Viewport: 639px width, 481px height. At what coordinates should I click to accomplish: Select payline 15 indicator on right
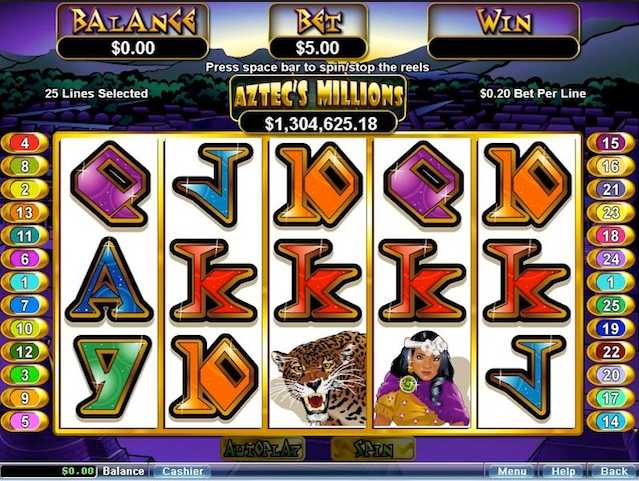(610, 143)
